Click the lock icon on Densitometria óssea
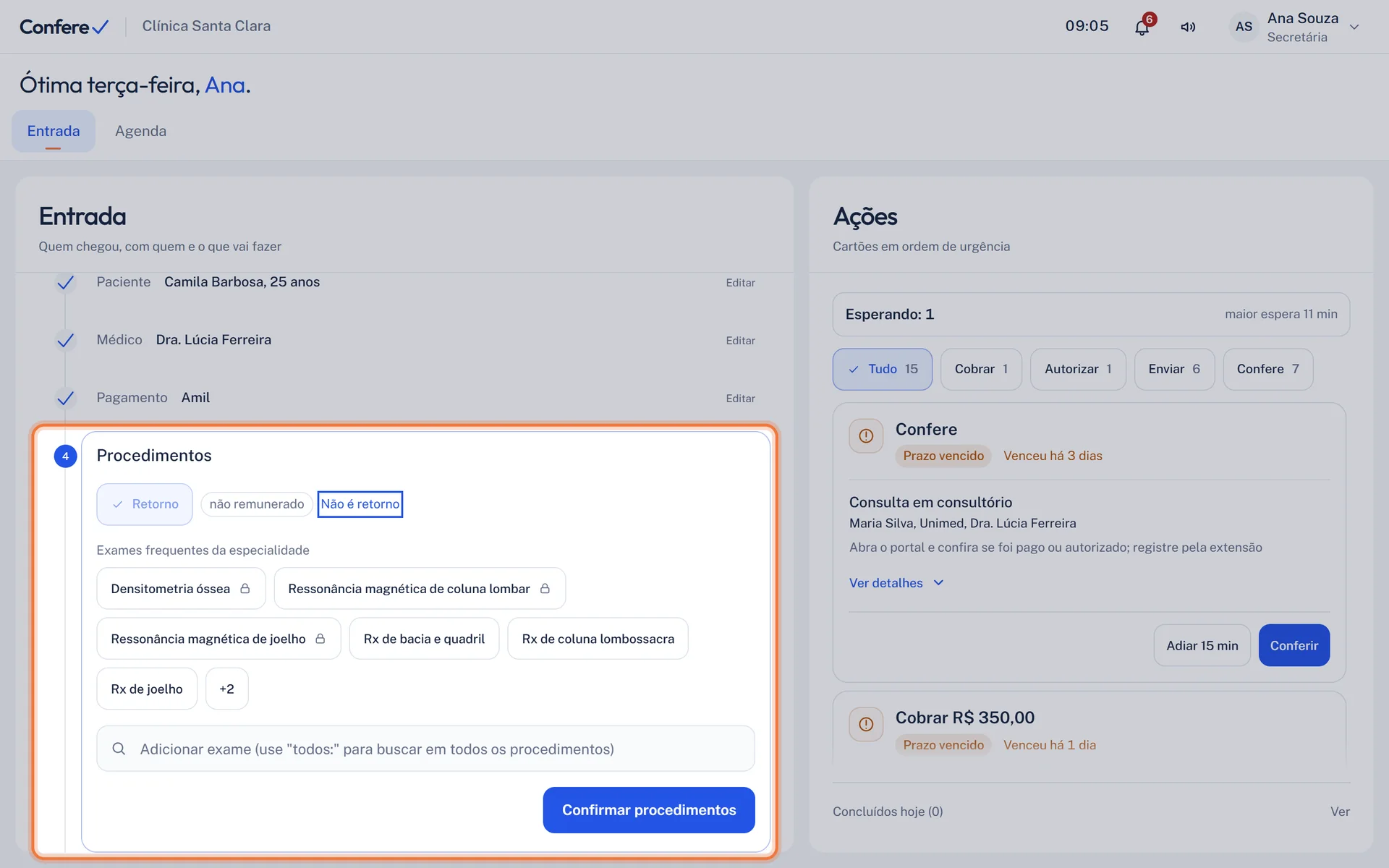 click(245, 589)
